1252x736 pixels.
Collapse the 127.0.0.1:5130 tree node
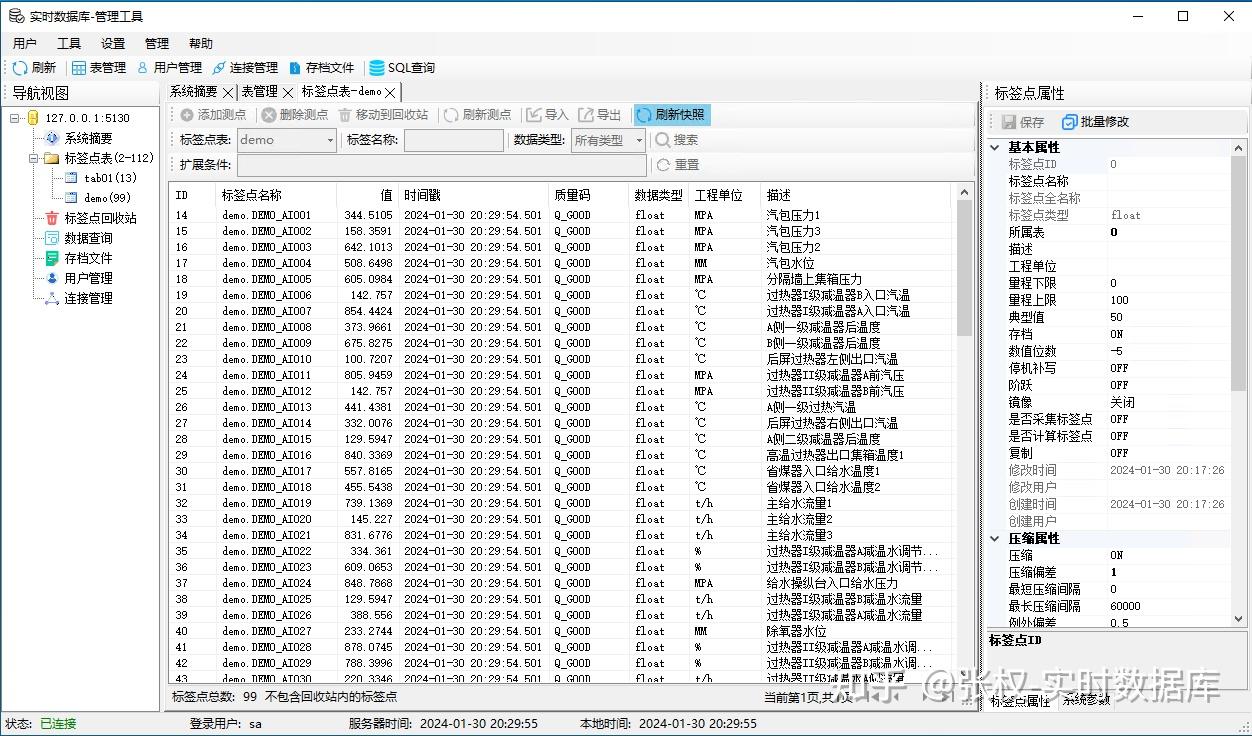(16, 118)
